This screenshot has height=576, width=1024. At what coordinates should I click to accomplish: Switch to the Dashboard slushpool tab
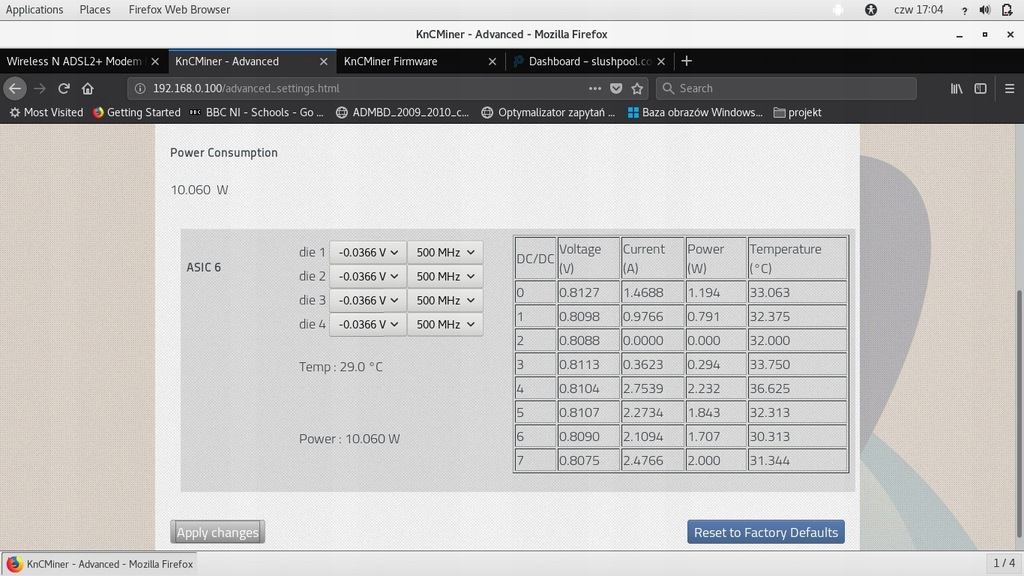(x=590, y=61)
